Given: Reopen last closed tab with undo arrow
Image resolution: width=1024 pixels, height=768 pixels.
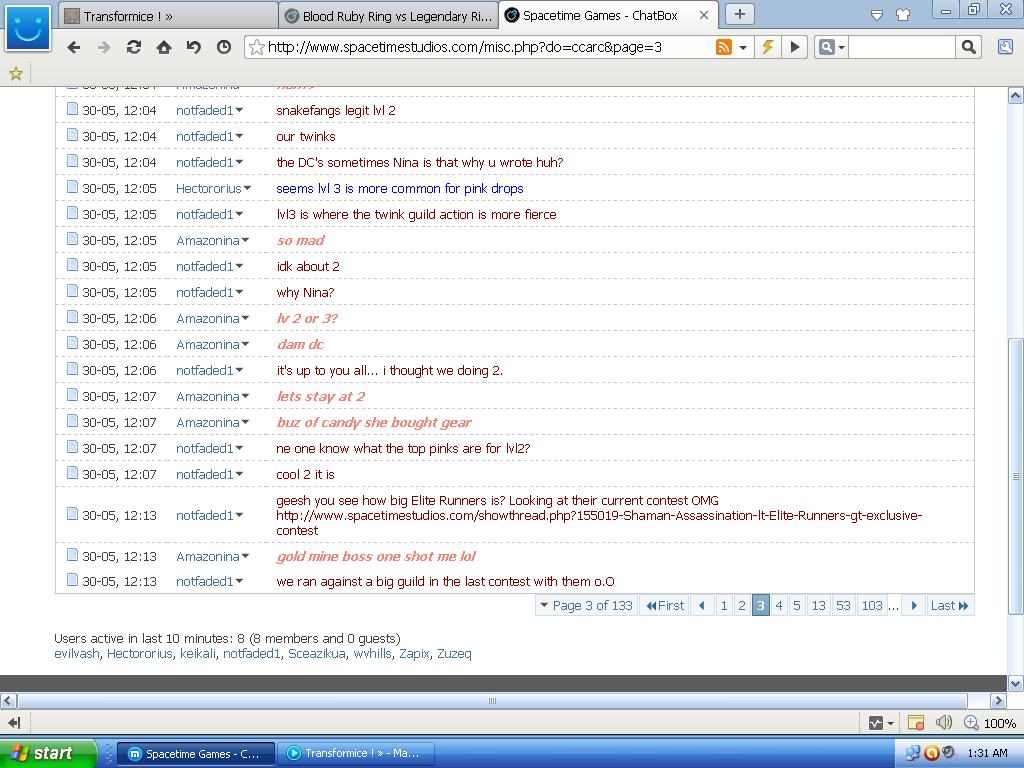Looking at the screenshot, I should [194, 47].
